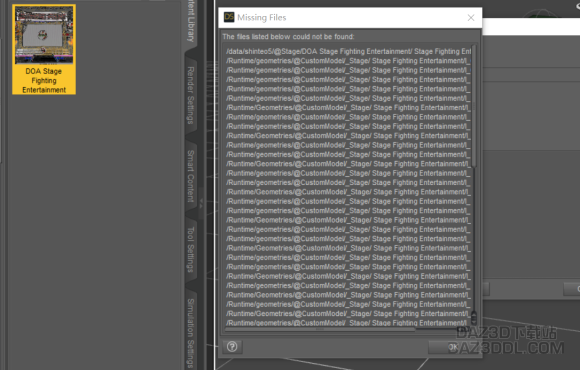
Task: Click the DS logo in Missing Files title
Action: click(229, 17)
